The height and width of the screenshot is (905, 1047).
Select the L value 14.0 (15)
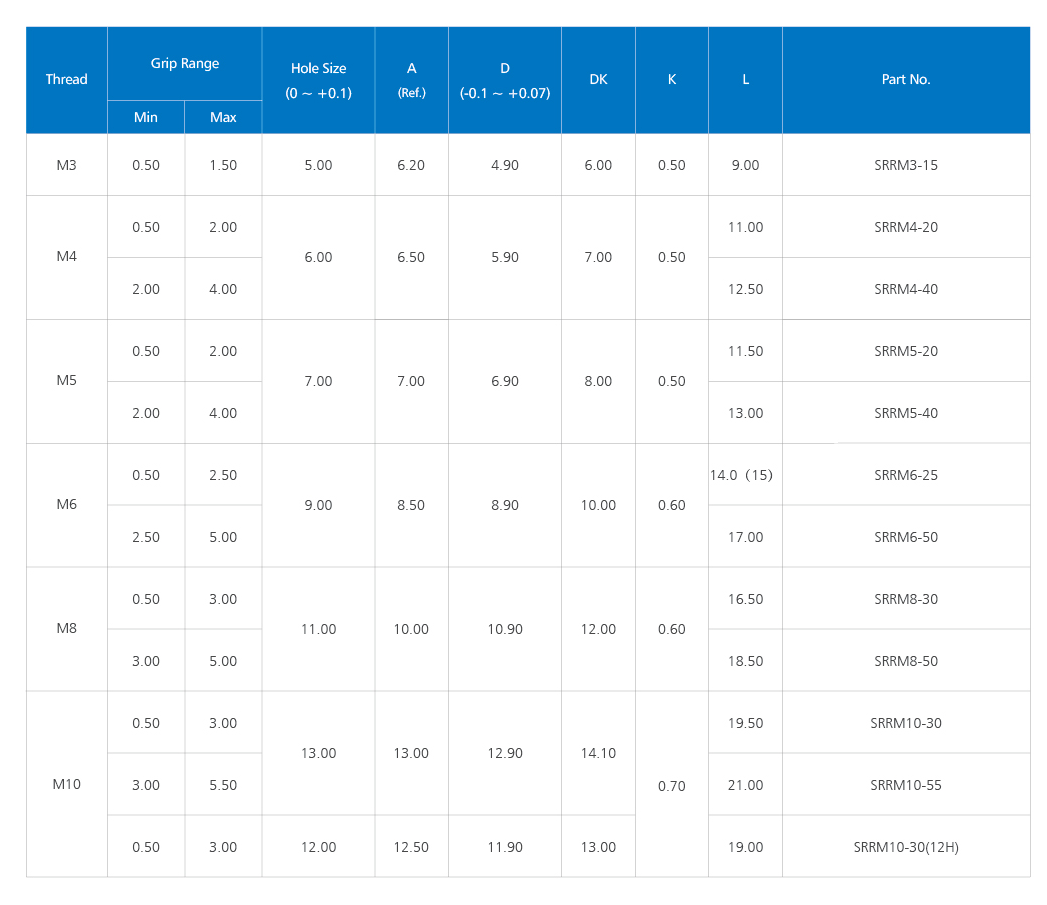(x=741, y=475)
